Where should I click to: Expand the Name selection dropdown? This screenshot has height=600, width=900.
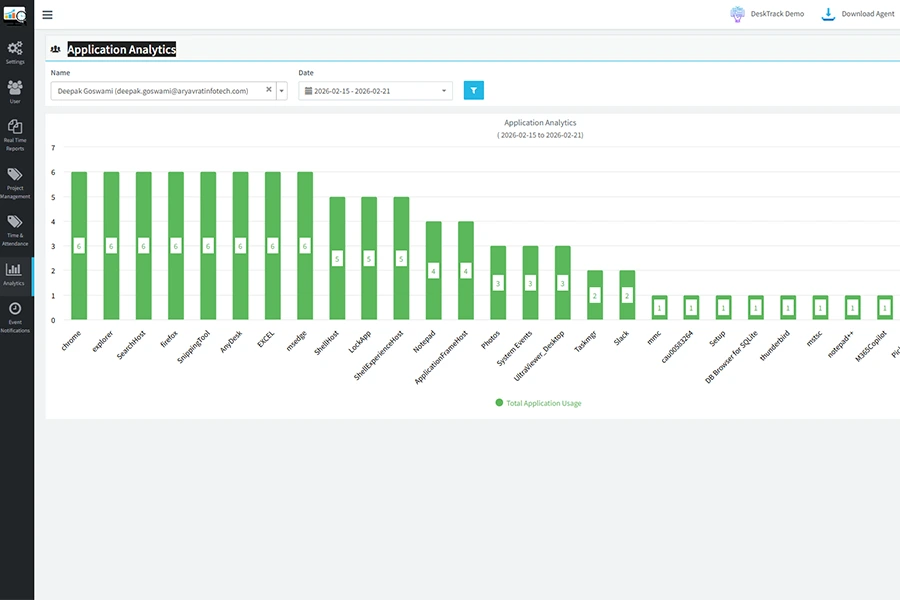click(x=281, y=89)
